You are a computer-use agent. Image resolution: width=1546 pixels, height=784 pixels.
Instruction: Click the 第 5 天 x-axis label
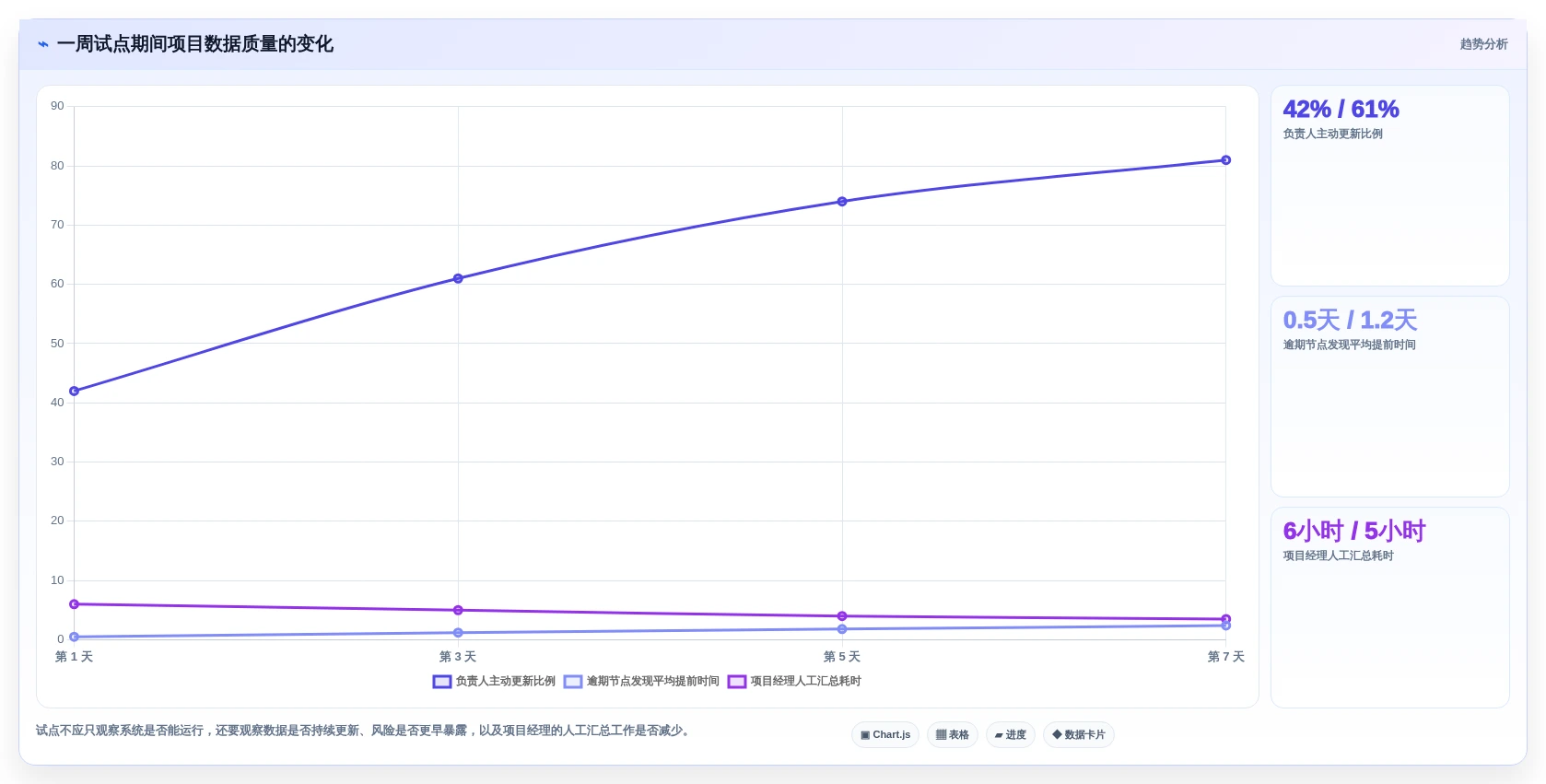click(x=842, y=657)
